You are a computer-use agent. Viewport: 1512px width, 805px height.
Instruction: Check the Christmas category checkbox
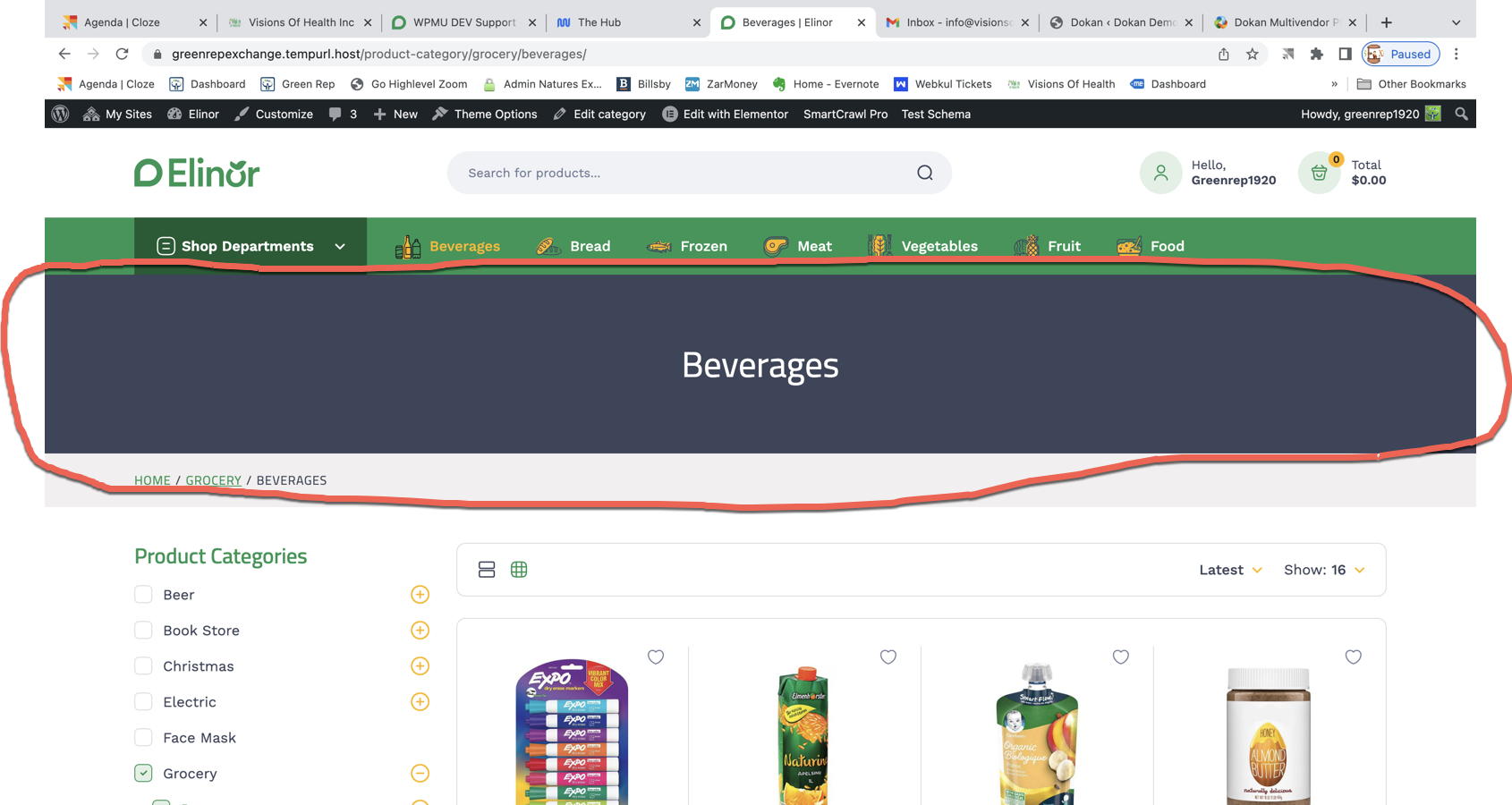[x=143, y=665]
